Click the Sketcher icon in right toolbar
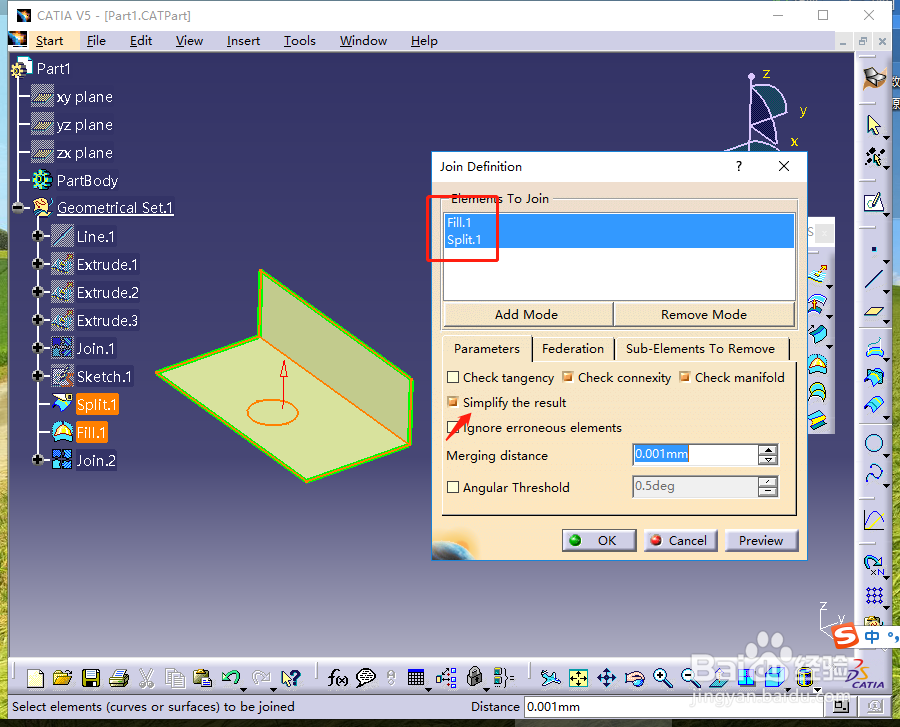Screen dimensions: 900x727 tap(874, 202)
